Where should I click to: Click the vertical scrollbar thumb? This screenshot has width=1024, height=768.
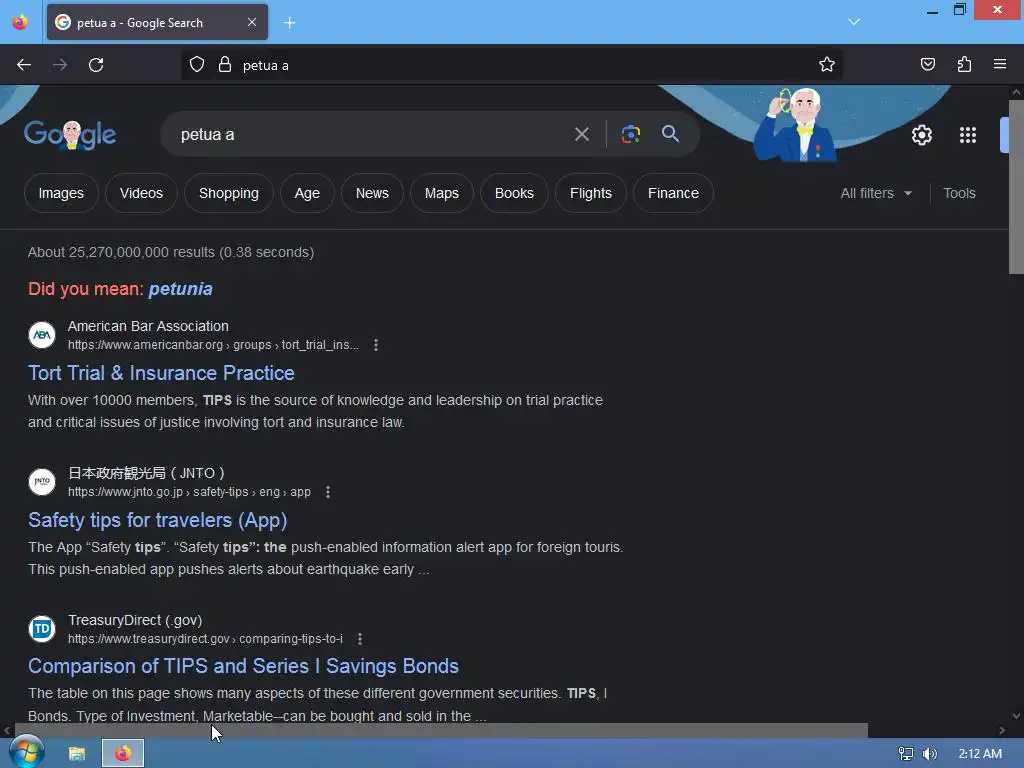pos(1016,187)
